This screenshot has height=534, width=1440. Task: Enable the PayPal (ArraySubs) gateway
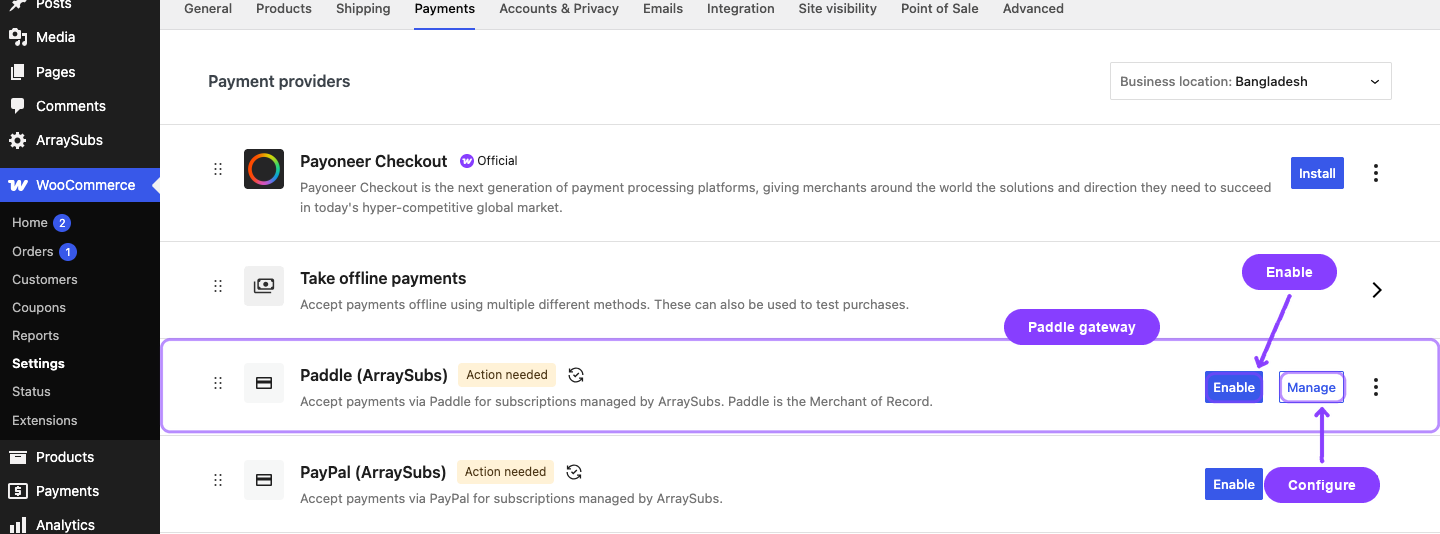1234,484
